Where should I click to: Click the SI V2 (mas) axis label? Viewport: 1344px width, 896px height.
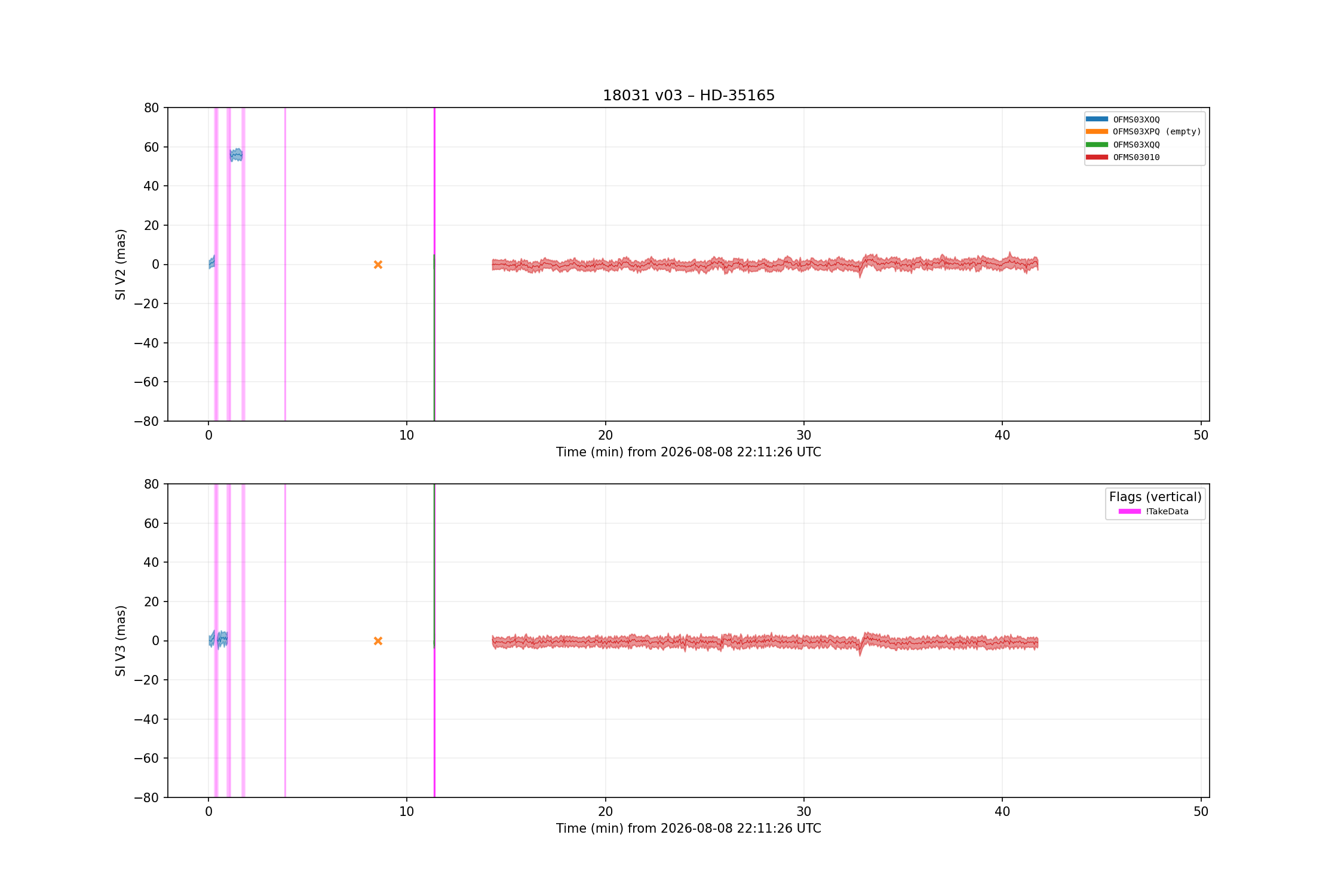pyautogui.click(x=121, y=264)
